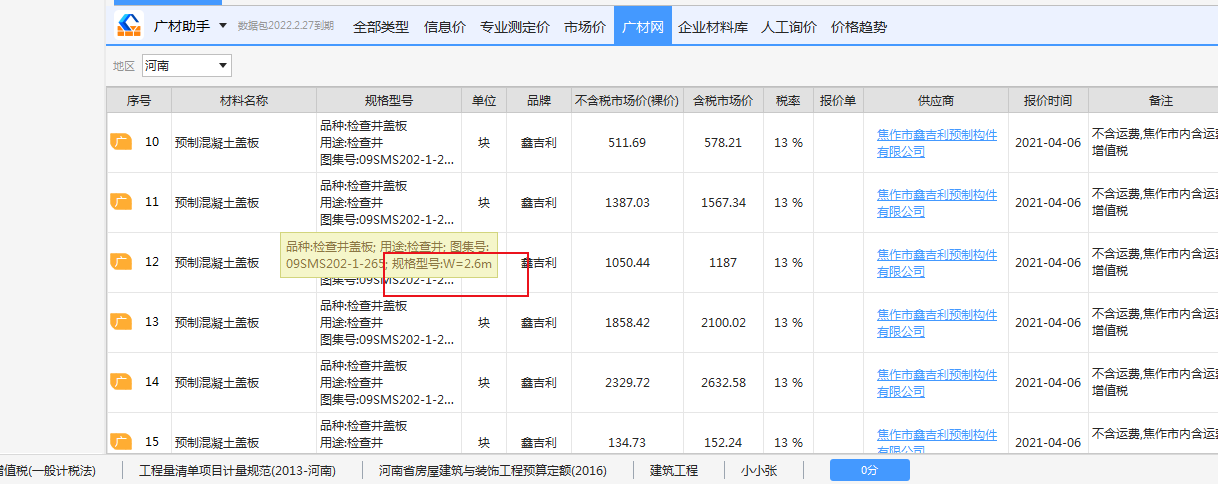Switch to 专业测定价 tab
This screenshot has width=1218, height=484.
coord(515,27)
